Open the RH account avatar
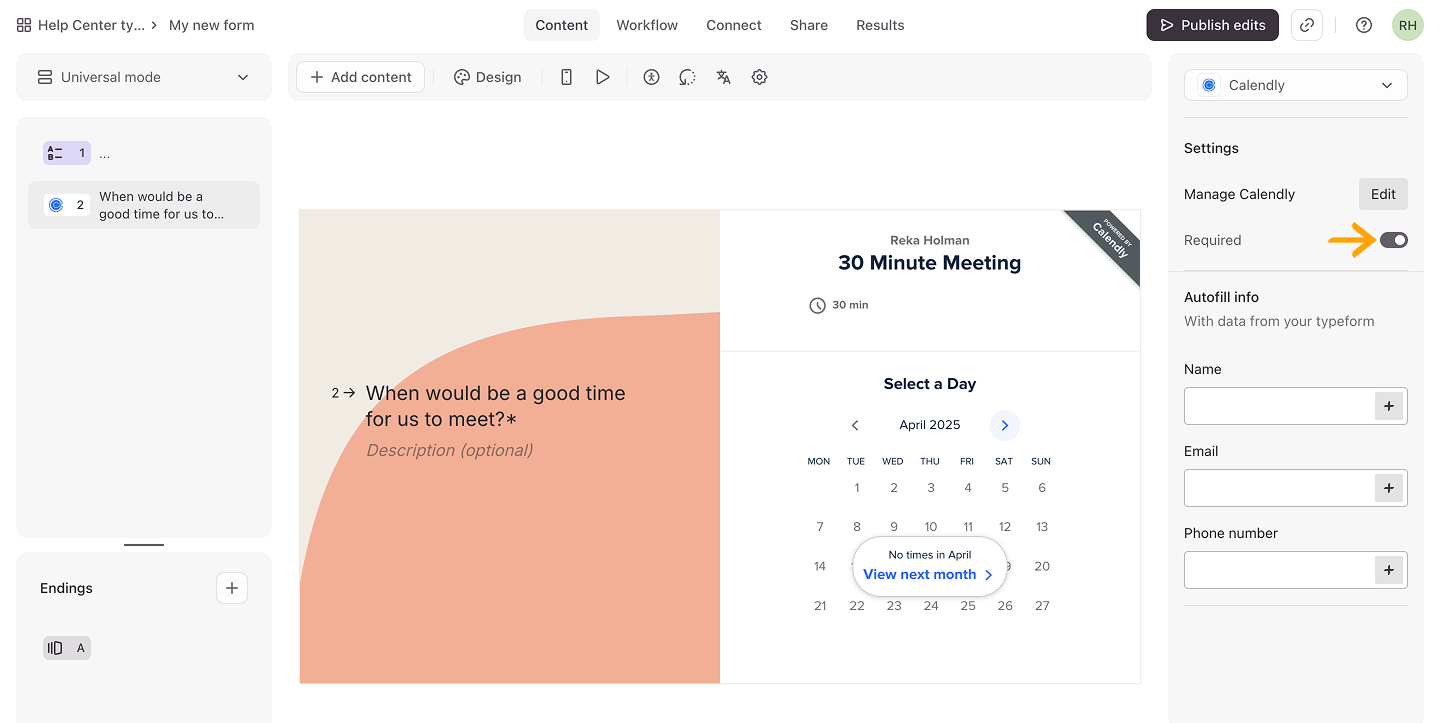 point(1408,25)
